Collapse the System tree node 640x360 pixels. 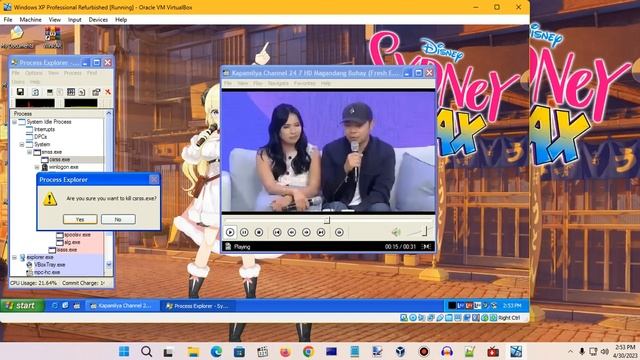tap(22, 144)
